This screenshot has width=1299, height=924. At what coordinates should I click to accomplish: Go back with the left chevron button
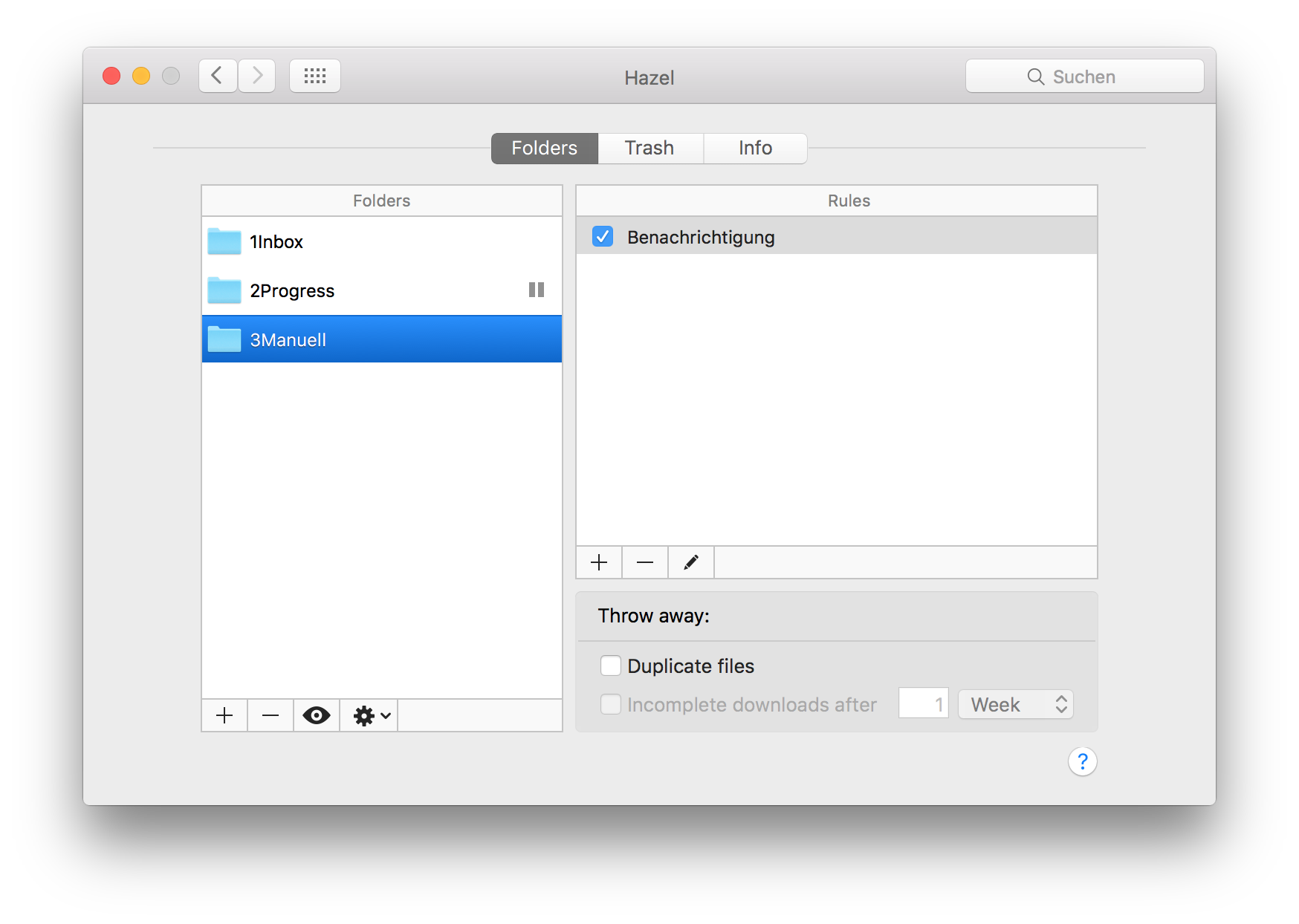point(218,76)
